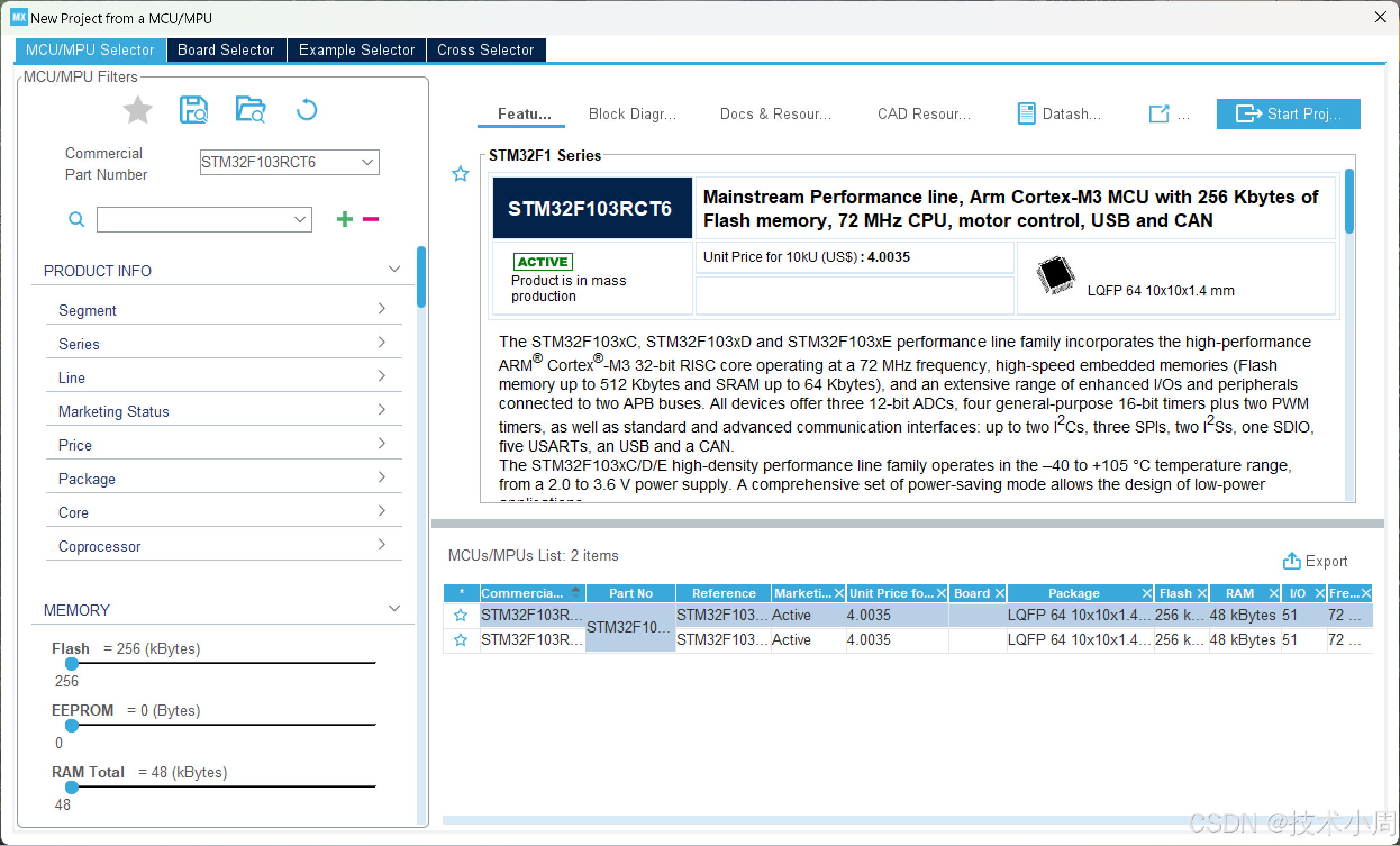1400x846 pixels.
Task: Click the search filter input field
Action: pos(196,219)
